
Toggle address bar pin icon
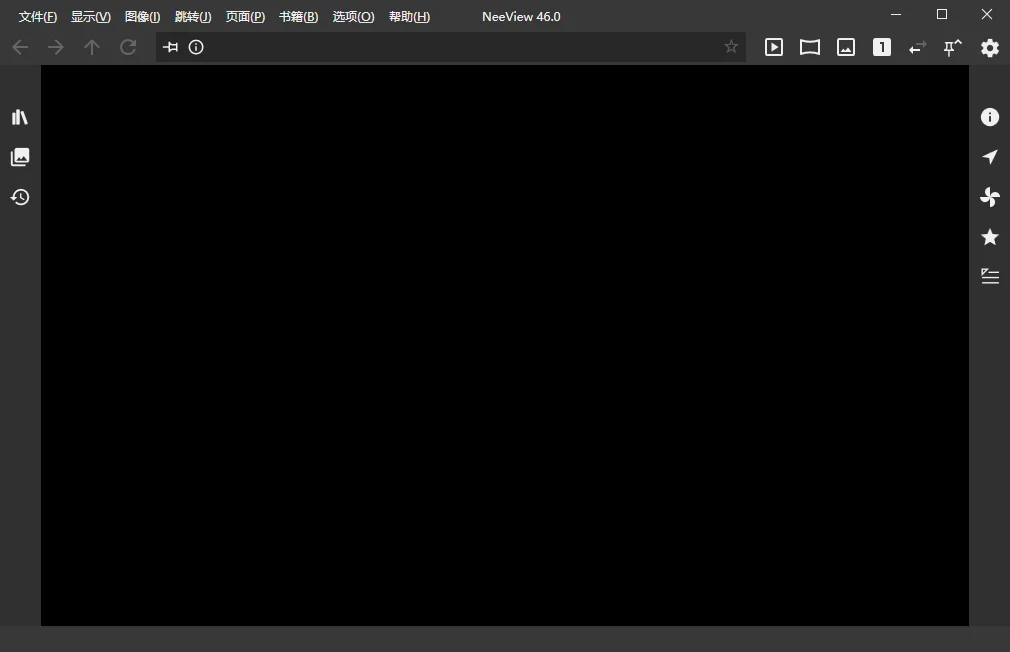point(171,47)
